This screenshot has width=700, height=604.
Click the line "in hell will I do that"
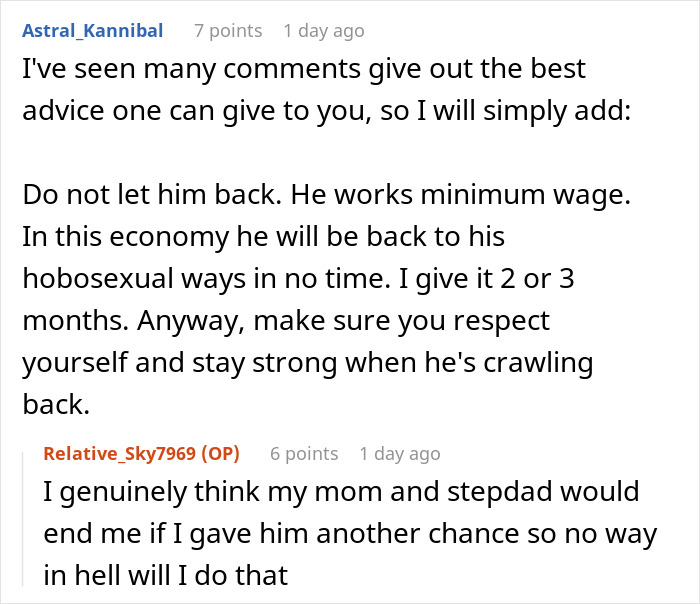pyautogui.click(x=165, y=575)
